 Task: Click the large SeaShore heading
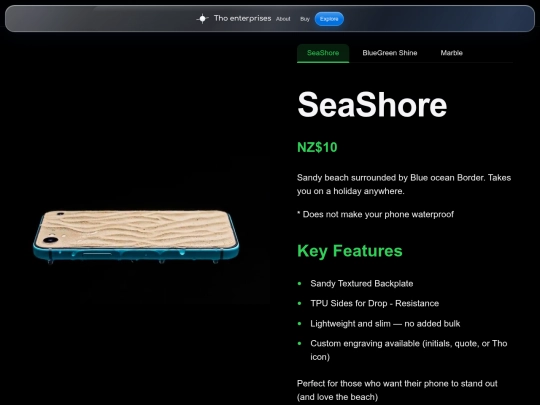pyautogui.click(x=372, y=105)
